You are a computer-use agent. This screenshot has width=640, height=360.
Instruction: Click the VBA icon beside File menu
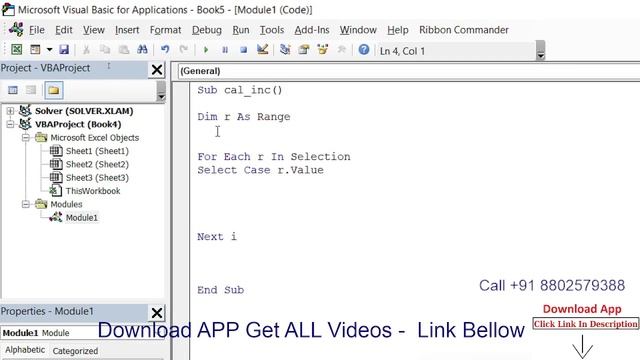point(16,29)
